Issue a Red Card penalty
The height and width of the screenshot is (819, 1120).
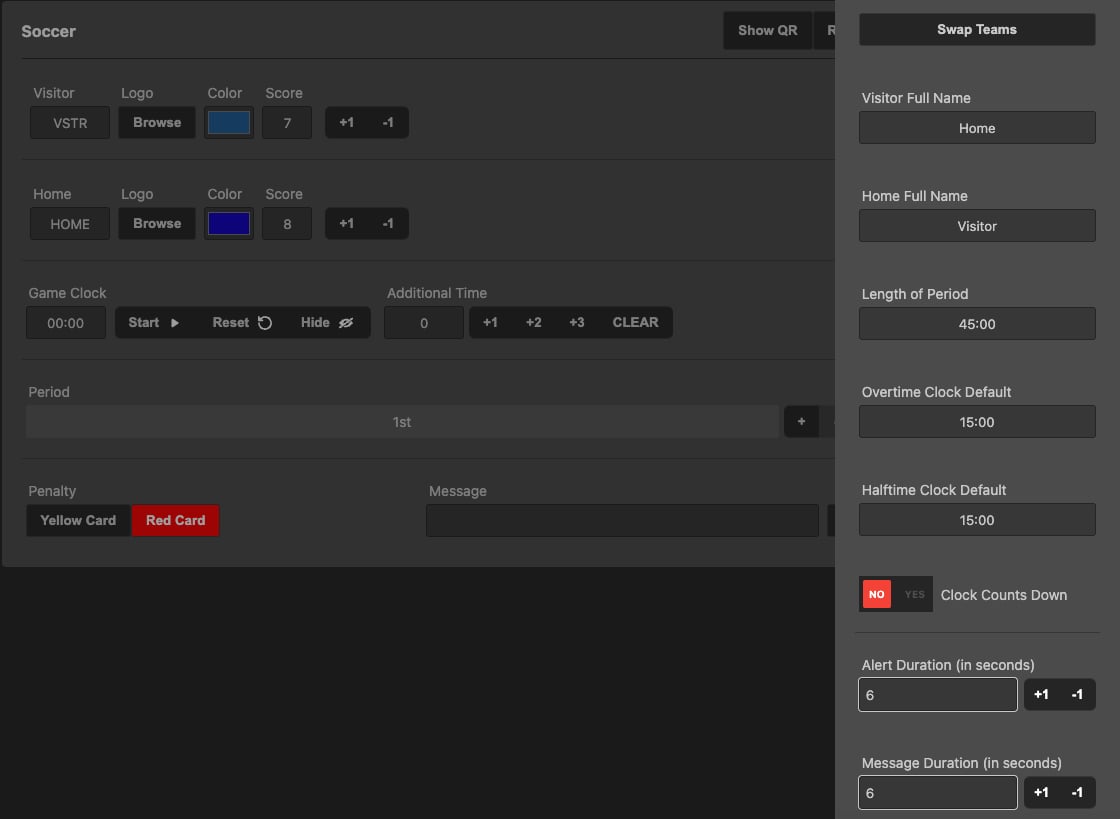click(176, 521)
